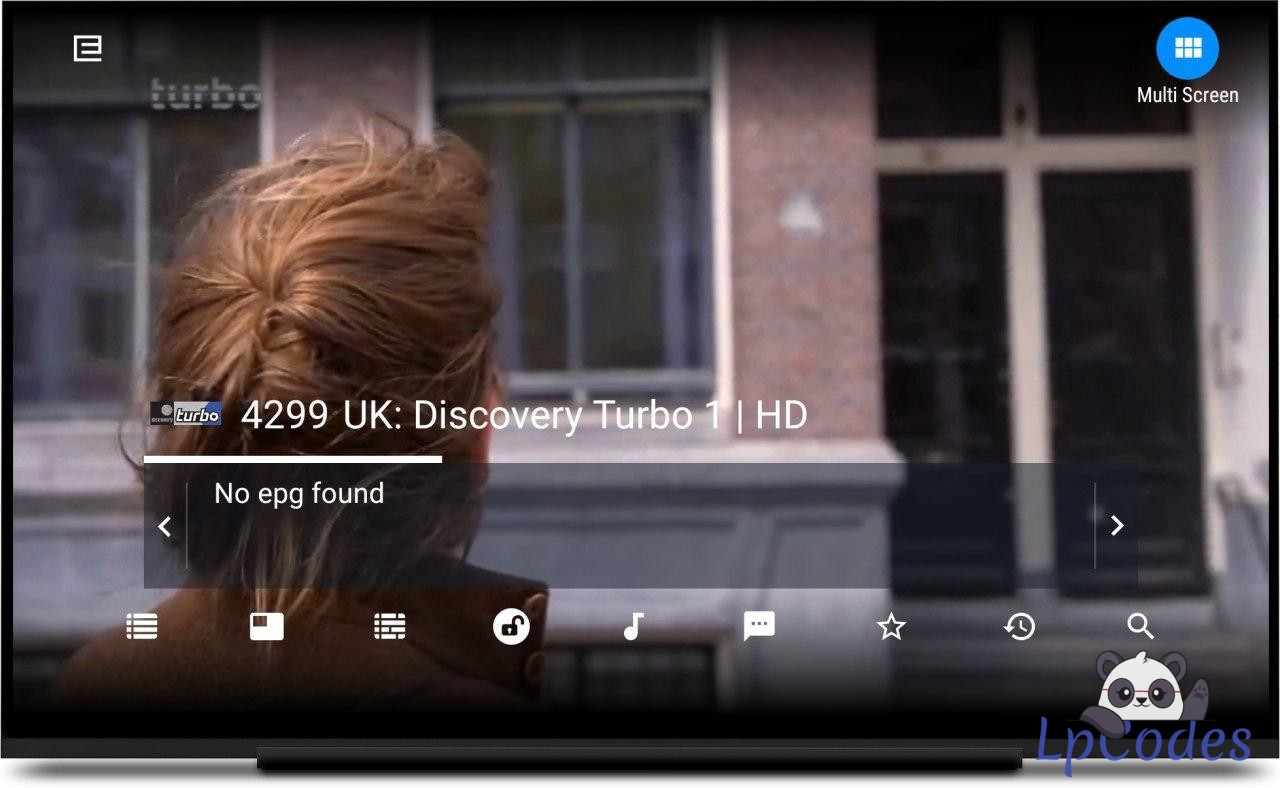
Task: Click the app logo in the top-left corner
Action: [88, 48]
